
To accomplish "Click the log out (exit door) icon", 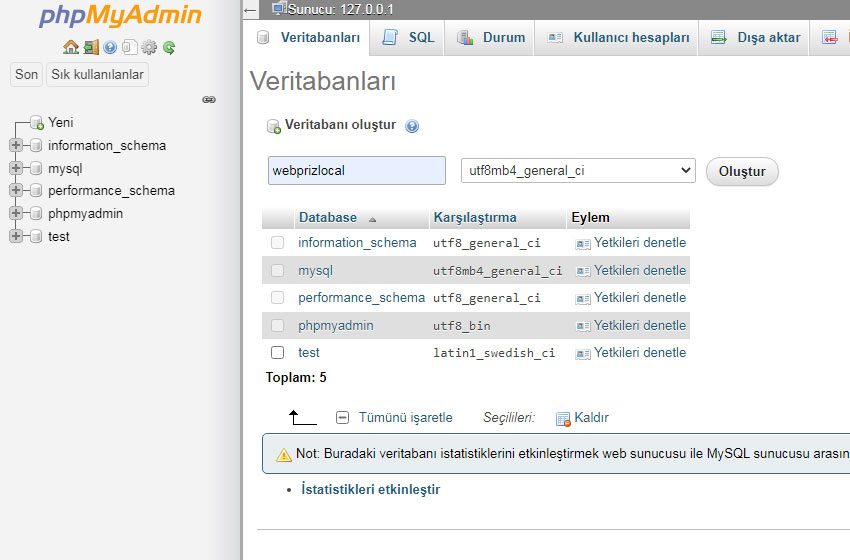I will pyautogui.click(x=91, y=48).
